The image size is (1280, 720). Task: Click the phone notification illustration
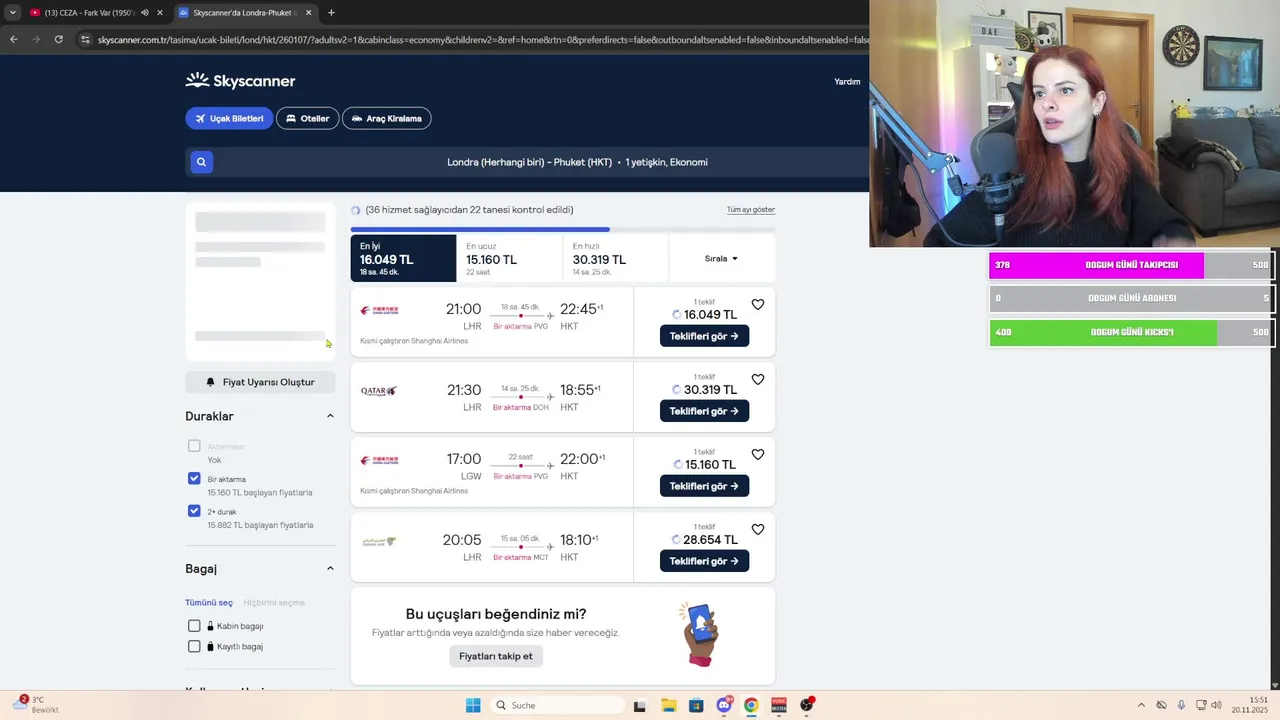[701, 634]
